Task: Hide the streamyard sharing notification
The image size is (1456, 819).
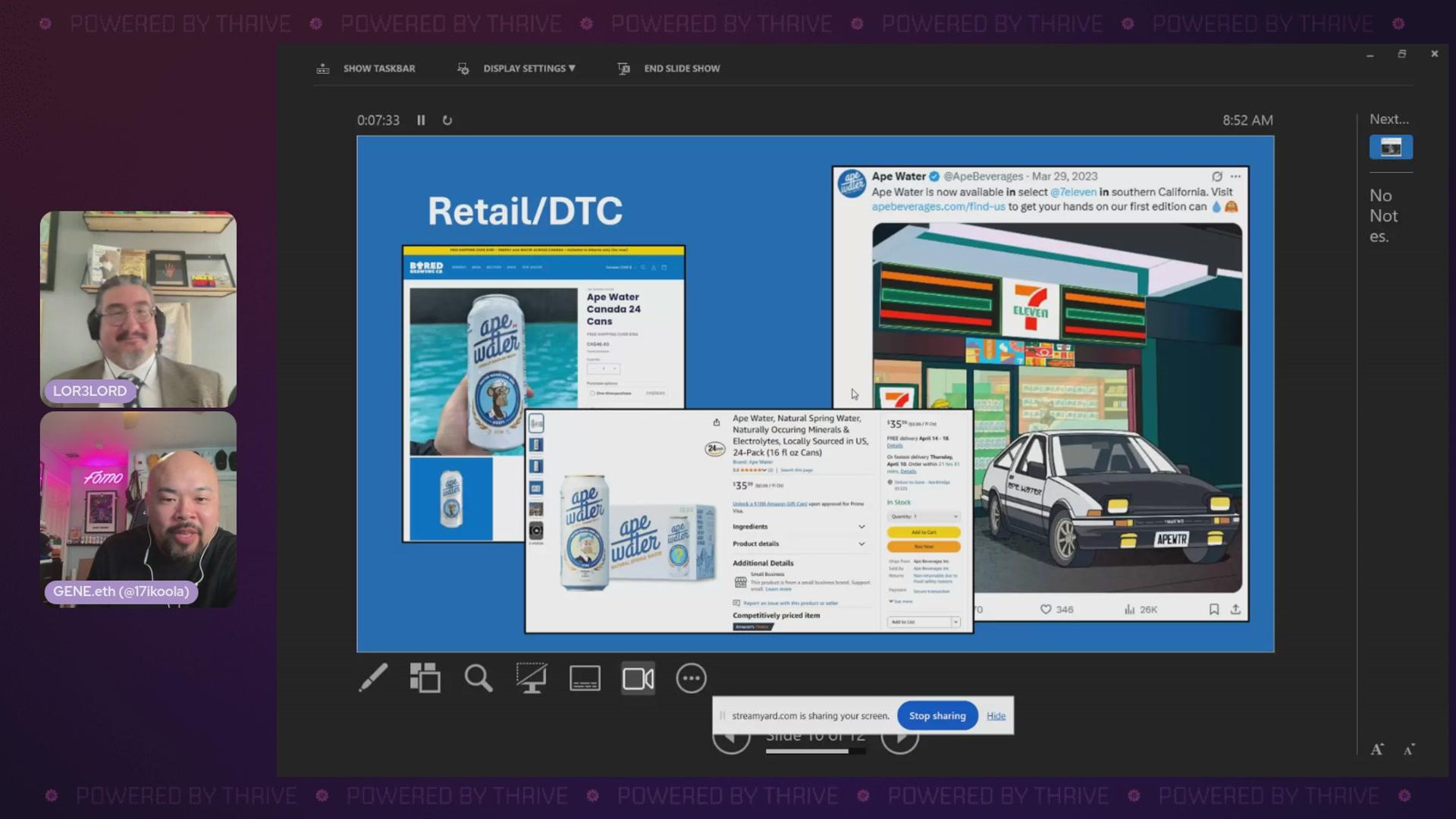Action: [x=996, y=715]
